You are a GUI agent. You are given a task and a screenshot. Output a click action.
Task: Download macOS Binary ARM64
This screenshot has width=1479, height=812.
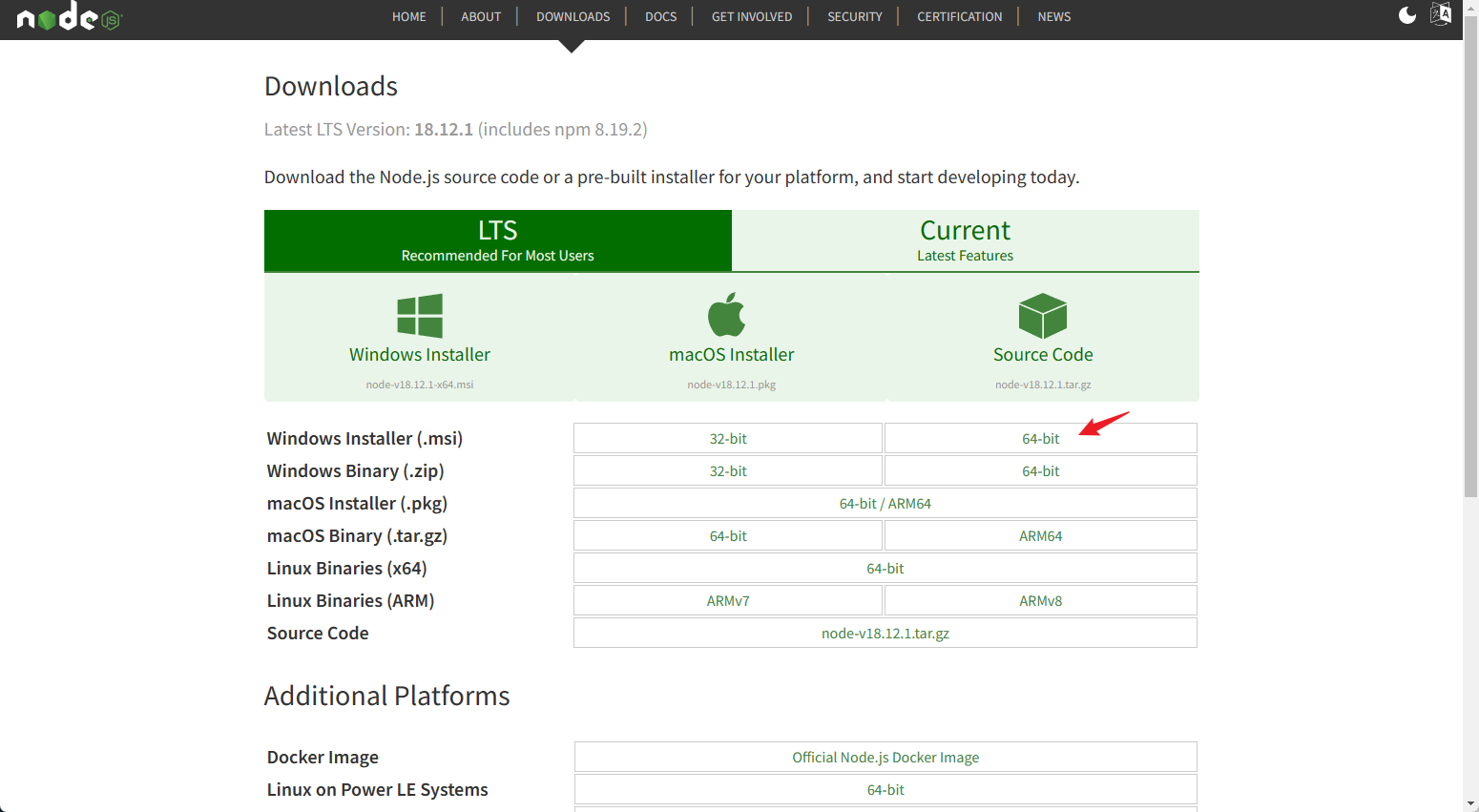coord(1041,536)
